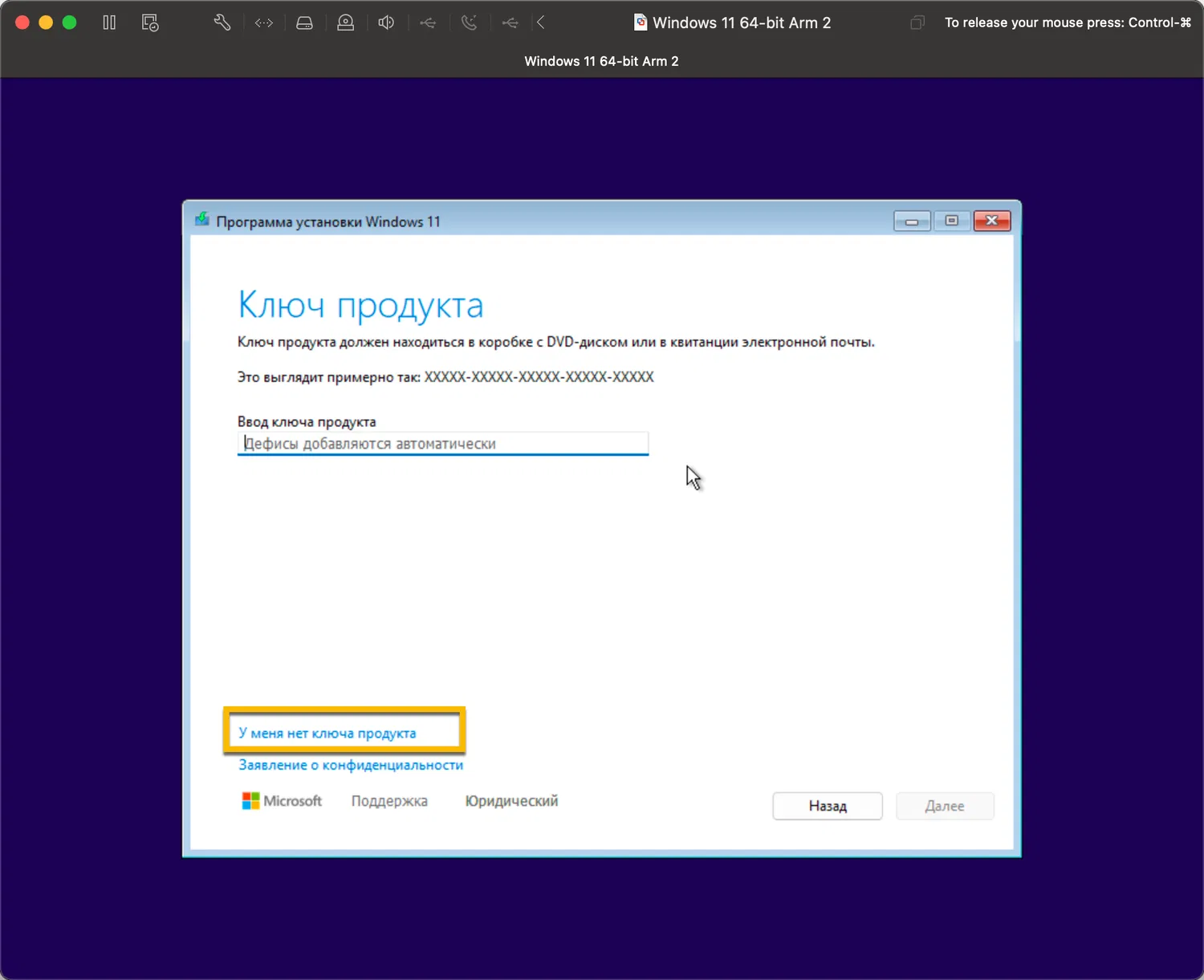The width and height of the screenshot is (1204, 980).
Task: Click the 'Ключ продукта' heading
Action: (360, 305)
